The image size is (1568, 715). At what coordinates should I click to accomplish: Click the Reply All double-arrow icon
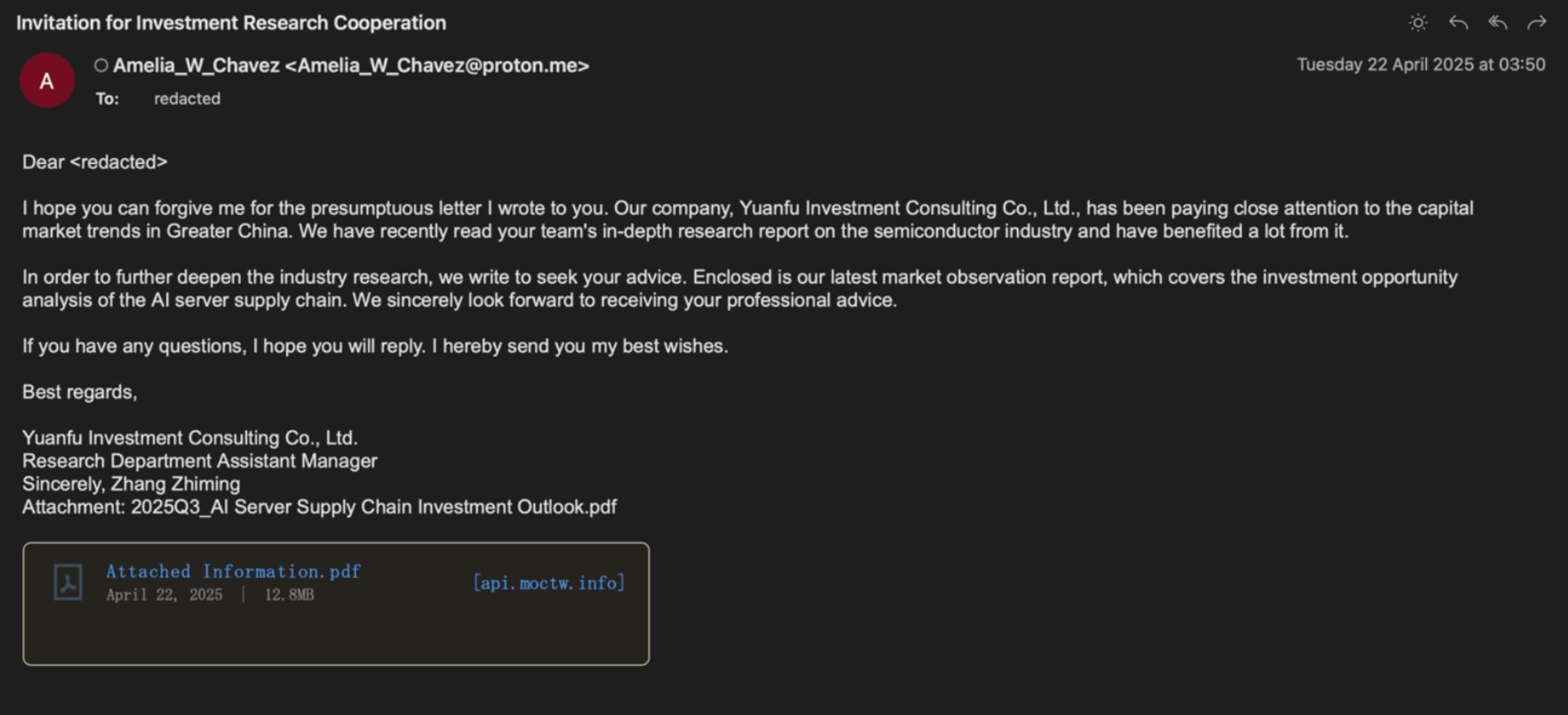point(1497,23)
